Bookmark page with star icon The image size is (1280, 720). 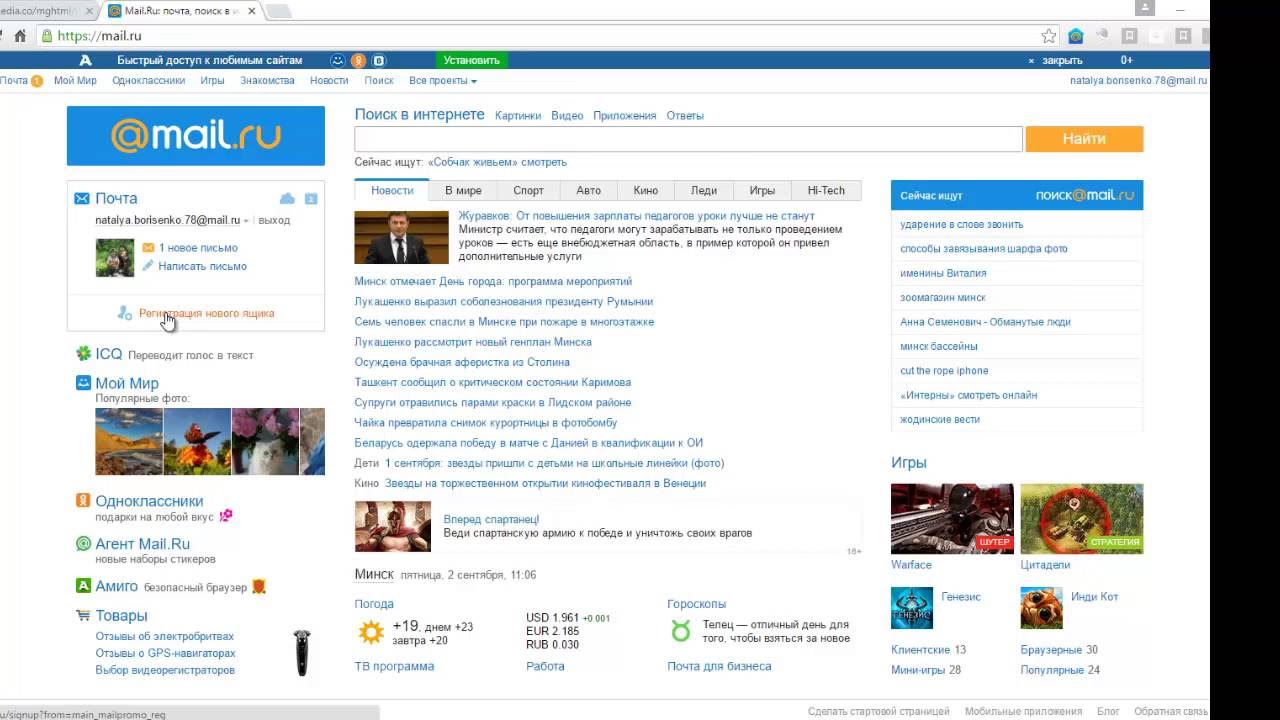[1048, 36]
